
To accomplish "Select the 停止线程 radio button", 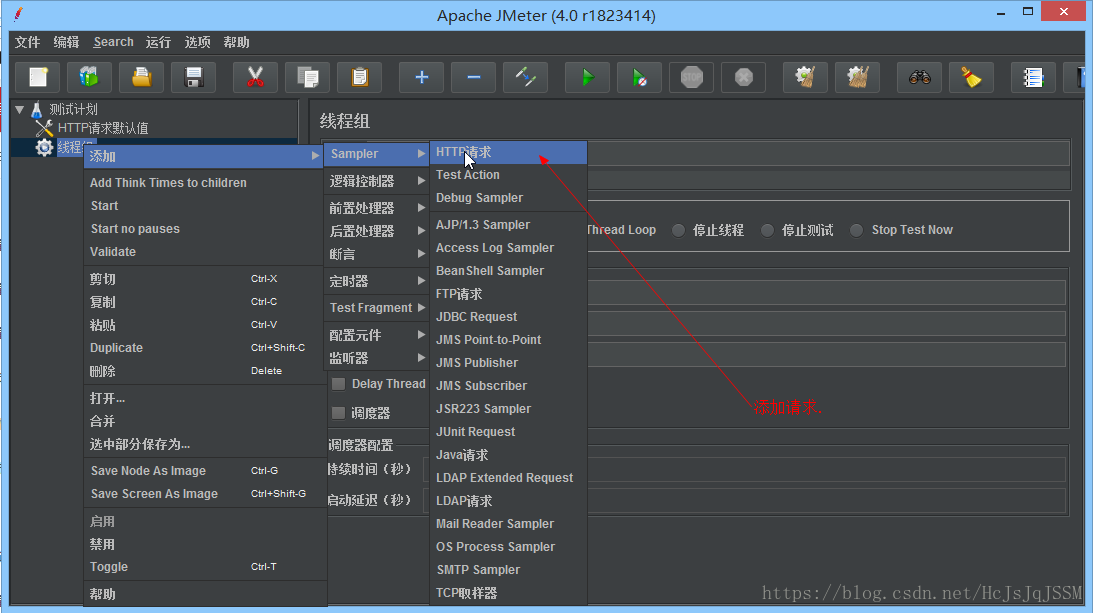I will [x=678, y=230].
